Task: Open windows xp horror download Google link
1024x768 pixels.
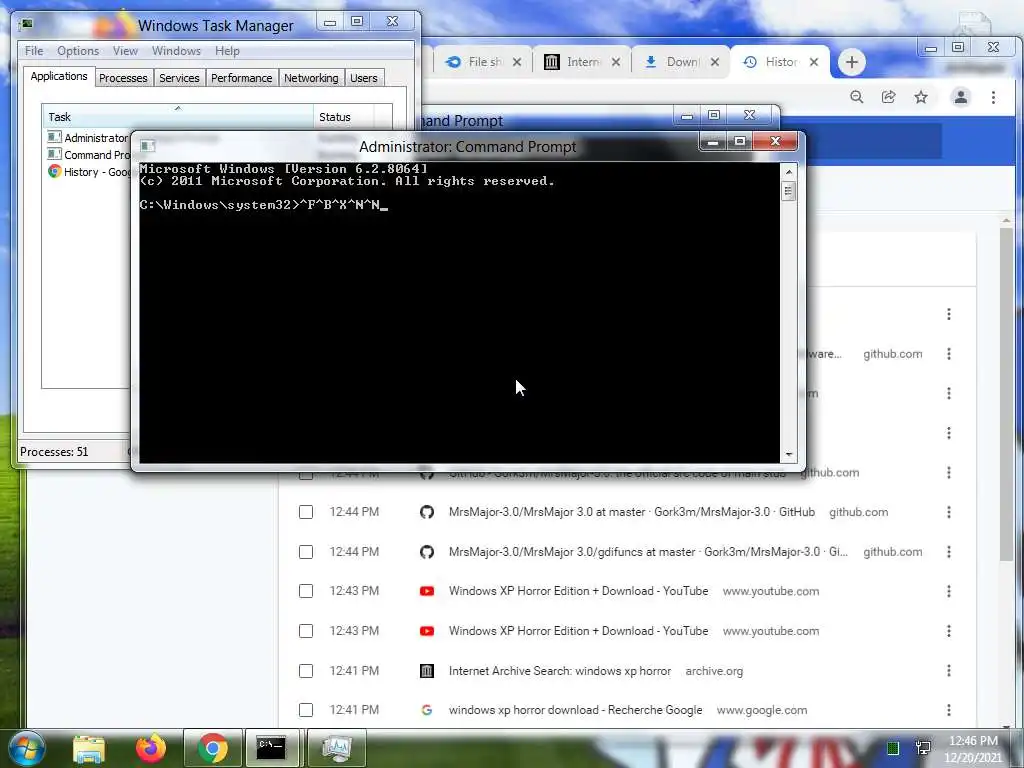Action: 575,710
